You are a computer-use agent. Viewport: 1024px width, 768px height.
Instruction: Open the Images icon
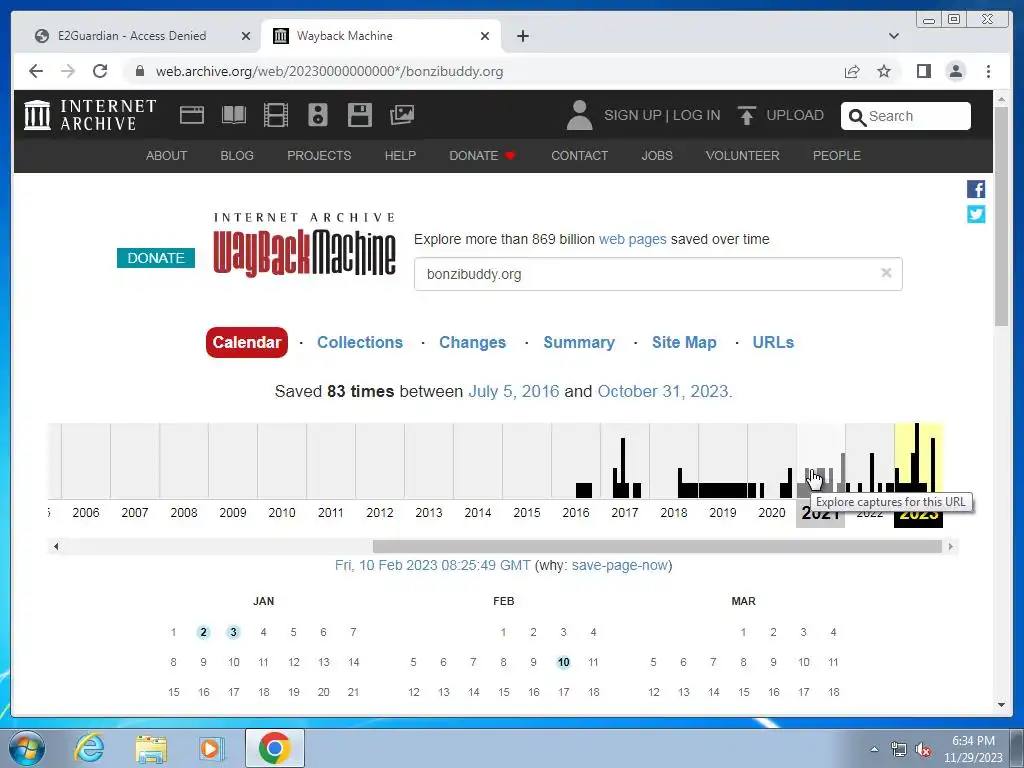[402, 115]
